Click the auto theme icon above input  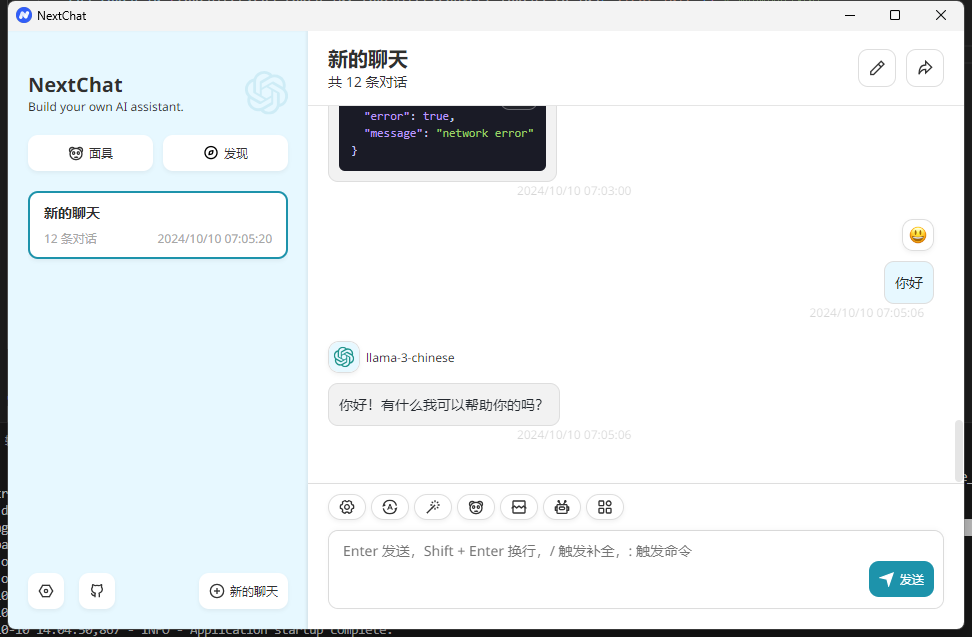click(390, 507)
